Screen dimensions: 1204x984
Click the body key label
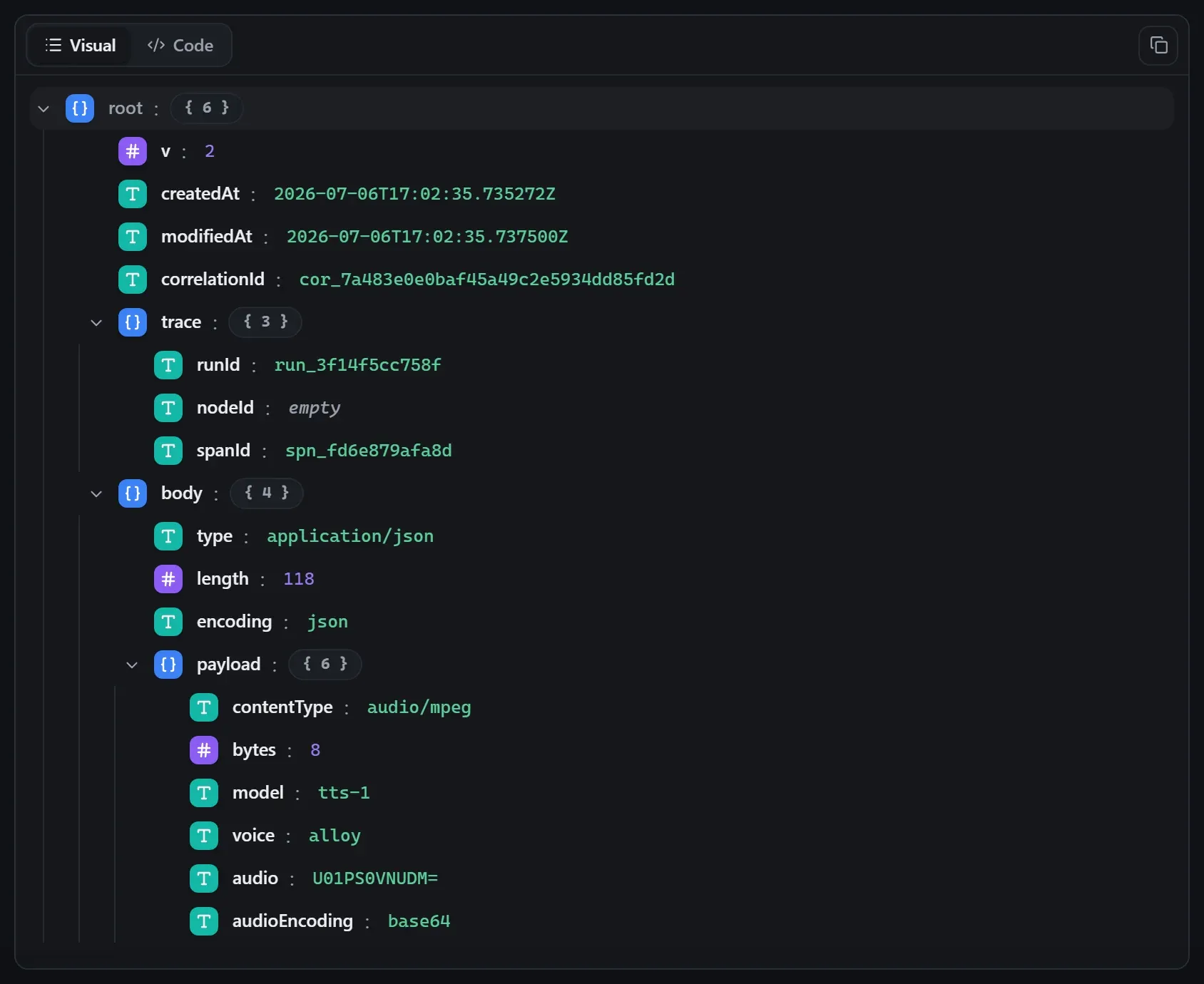pyautogui.click(x=182, y=493)
